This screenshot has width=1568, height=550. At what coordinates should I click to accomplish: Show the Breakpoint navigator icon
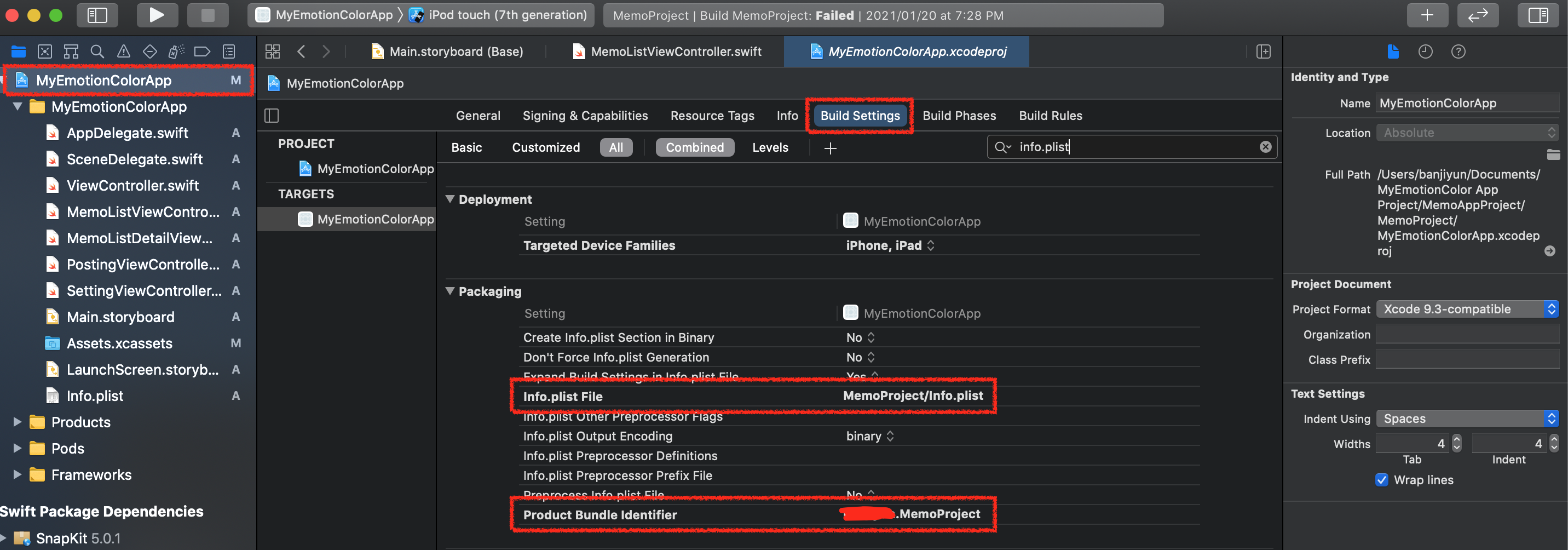[202, 52]
